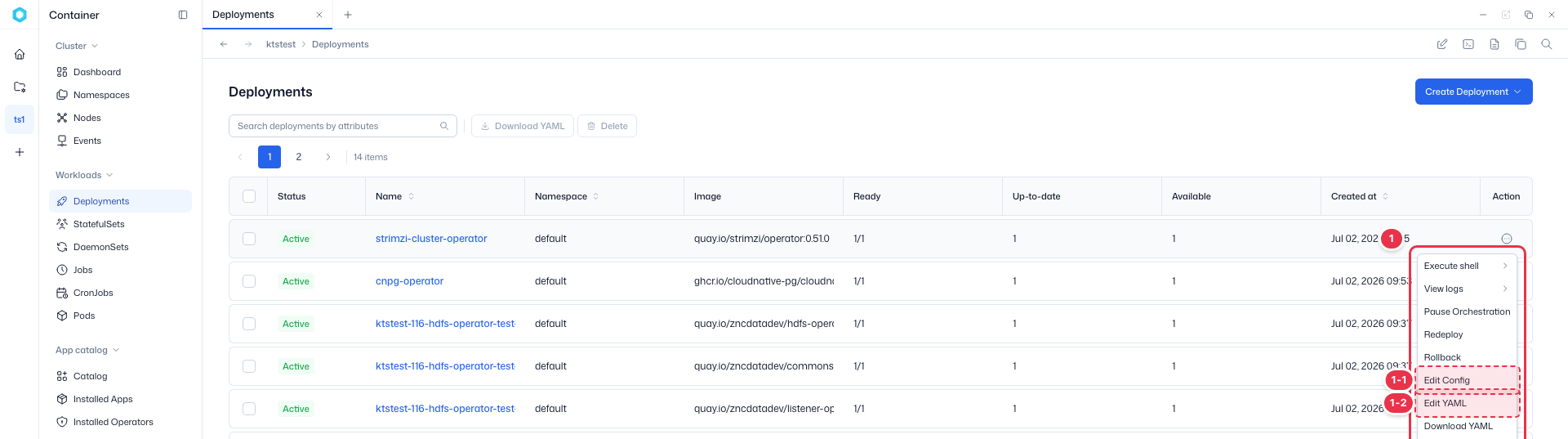The height and width of the screenshot is (439, 1568).
Task: Open Installed Operators in sidebar
Action: pyautogui.click(x=120, y=422)
